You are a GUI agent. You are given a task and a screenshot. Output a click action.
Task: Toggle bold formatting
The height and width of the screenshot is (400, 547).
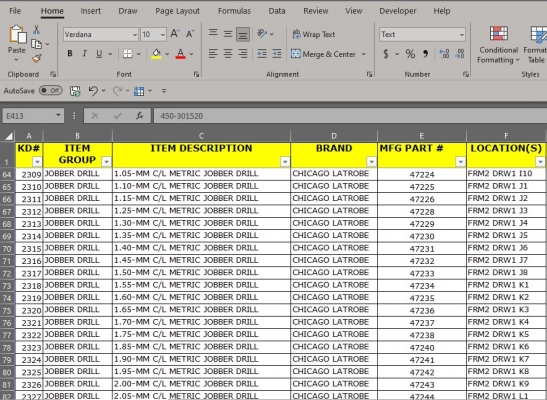point(70,54)
